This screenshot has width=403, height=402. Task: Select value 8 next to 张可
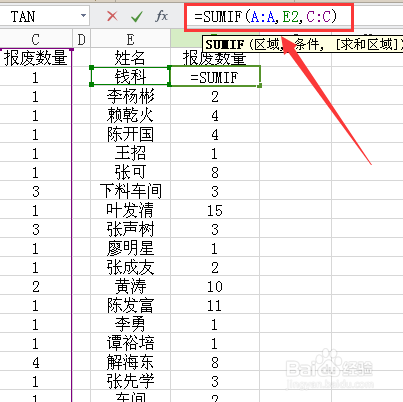coord(215,172)
